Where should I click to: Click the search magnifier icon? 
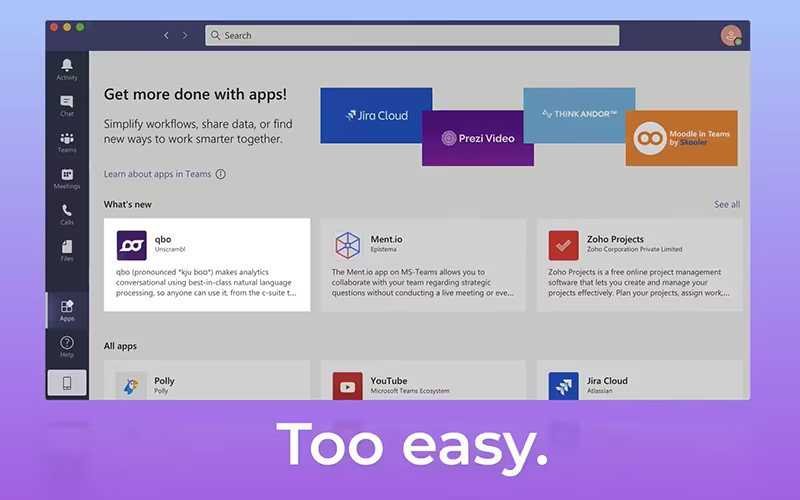215,35
